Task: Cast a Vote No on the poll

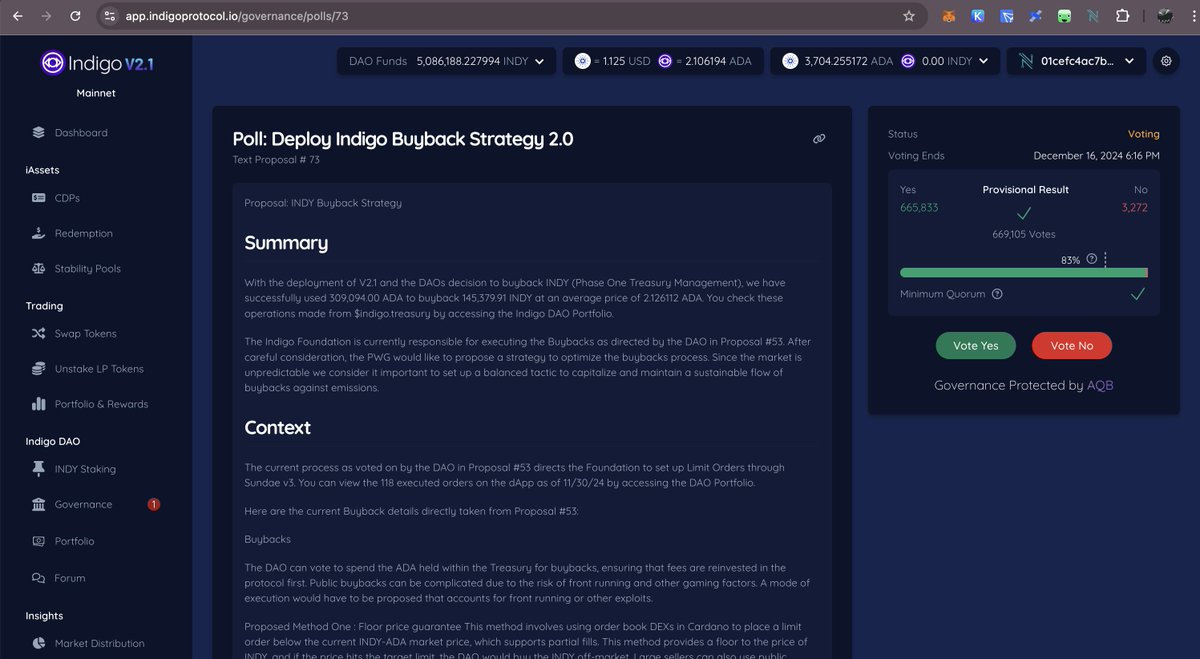Action: (x=1071, y=345)
